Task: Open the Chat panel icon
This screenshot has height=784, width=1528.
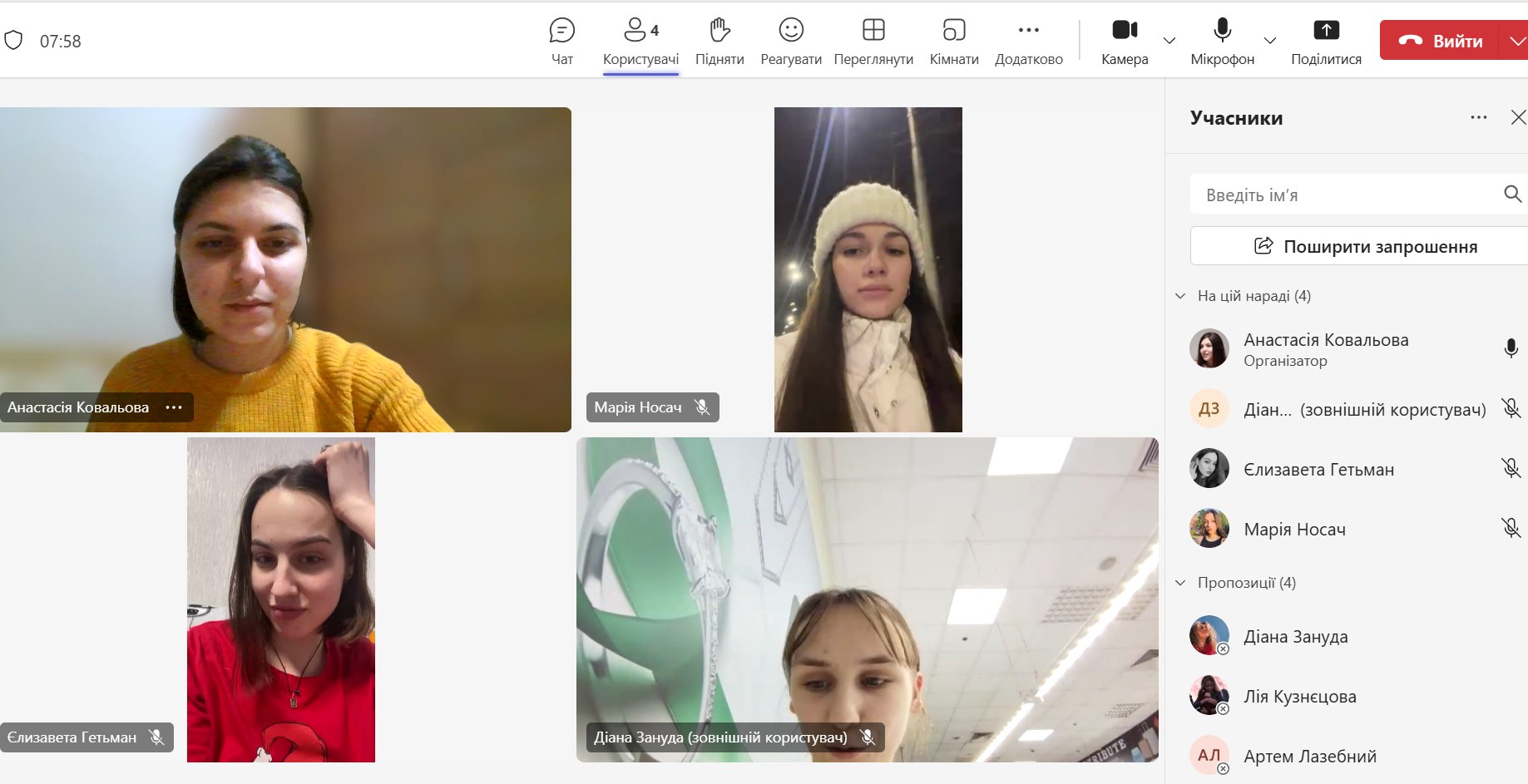Action: click(562, 32)
